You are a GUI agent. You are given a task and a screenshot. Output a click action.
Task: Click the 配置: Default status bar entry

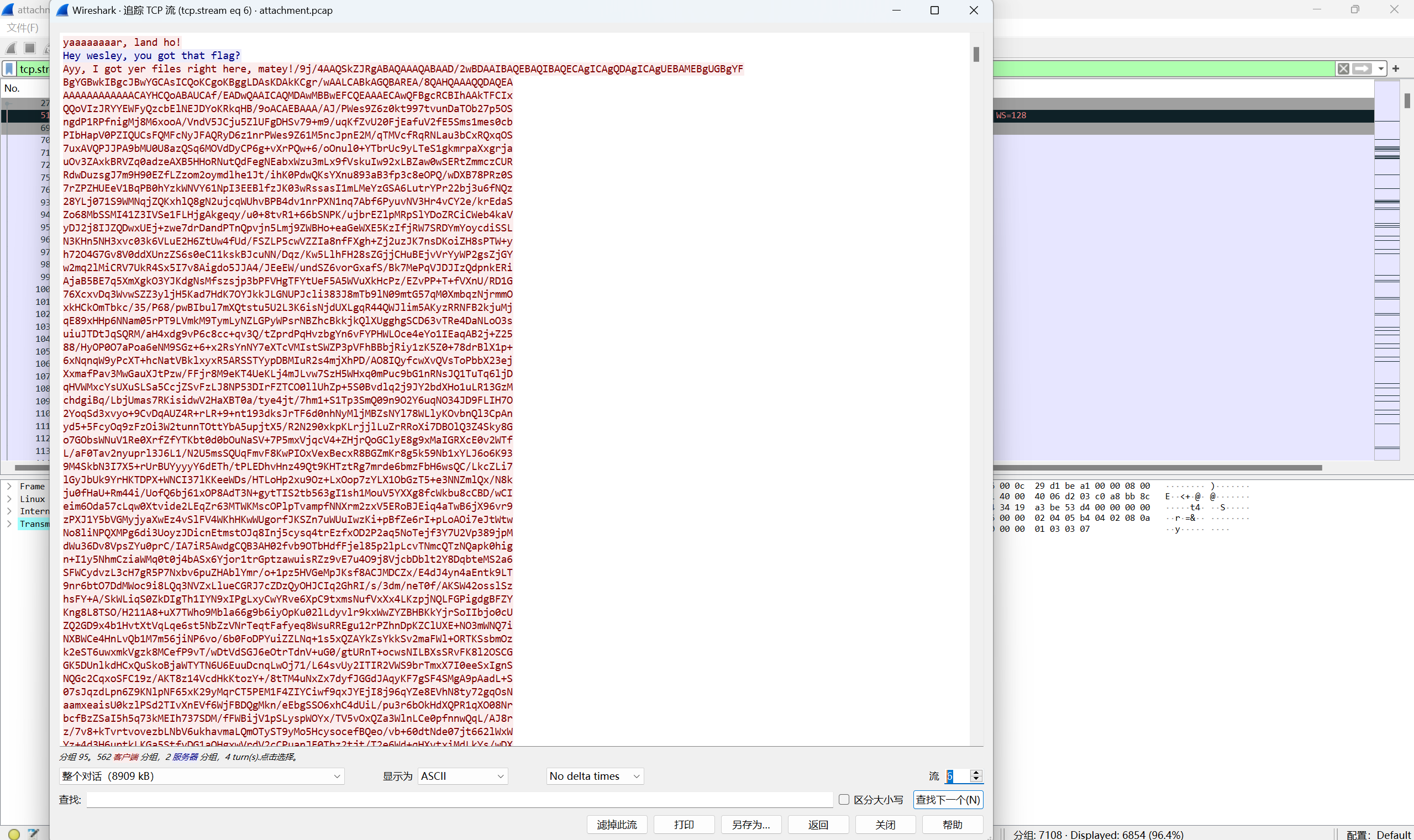[1378, 834]
